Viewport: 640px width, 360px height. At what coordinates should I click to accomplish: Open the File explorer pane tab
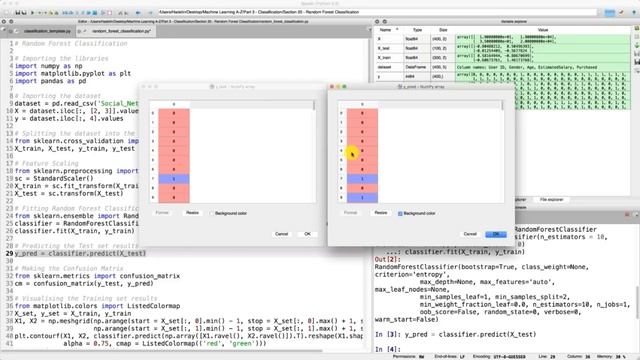coord(551,200)
